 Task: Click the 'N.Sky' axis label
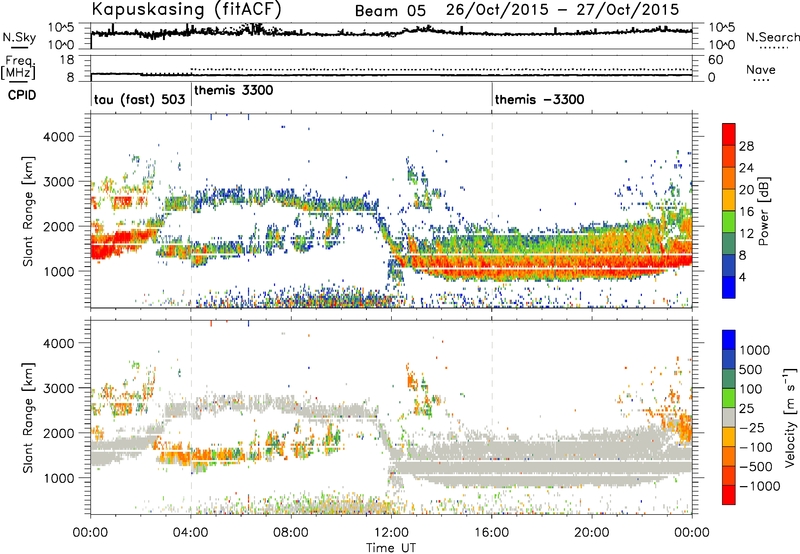19,37
